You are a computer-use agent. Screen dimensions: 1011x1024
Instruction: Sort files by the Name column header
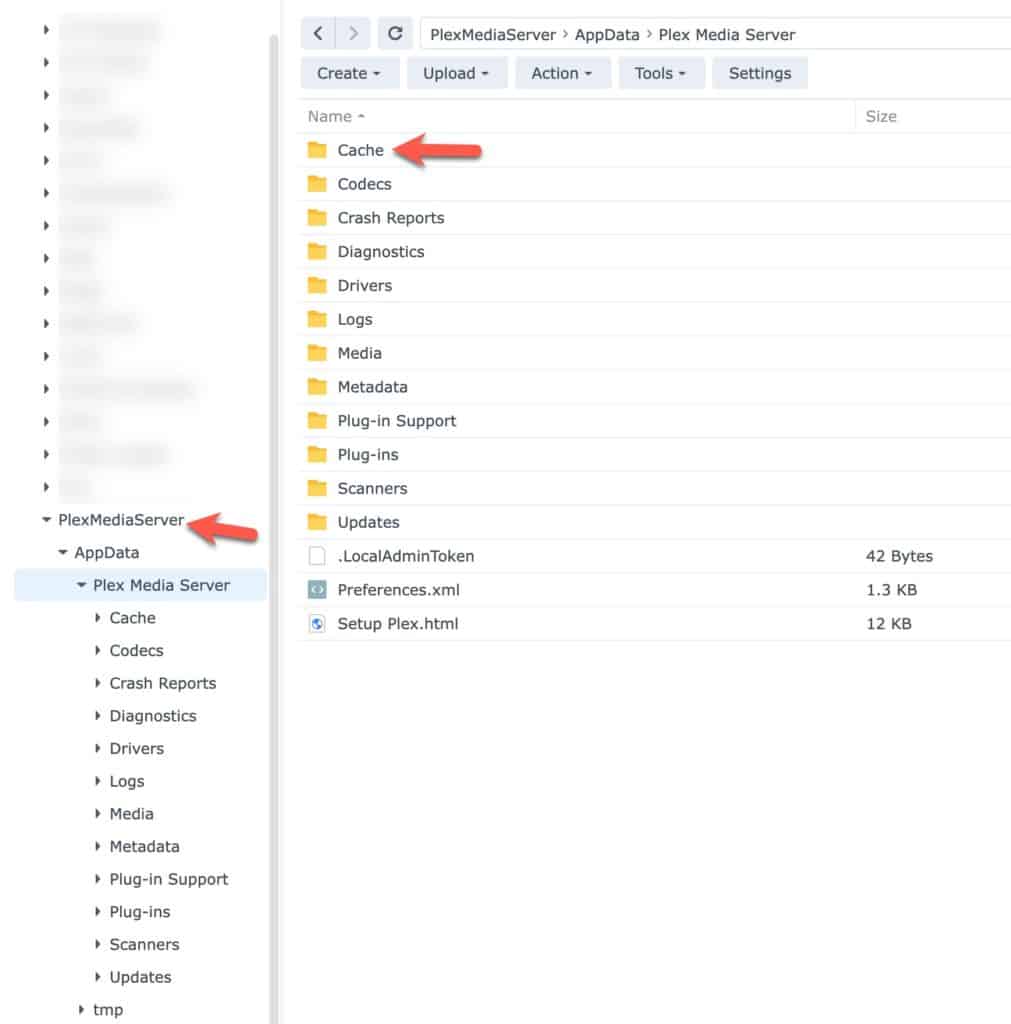336,116
